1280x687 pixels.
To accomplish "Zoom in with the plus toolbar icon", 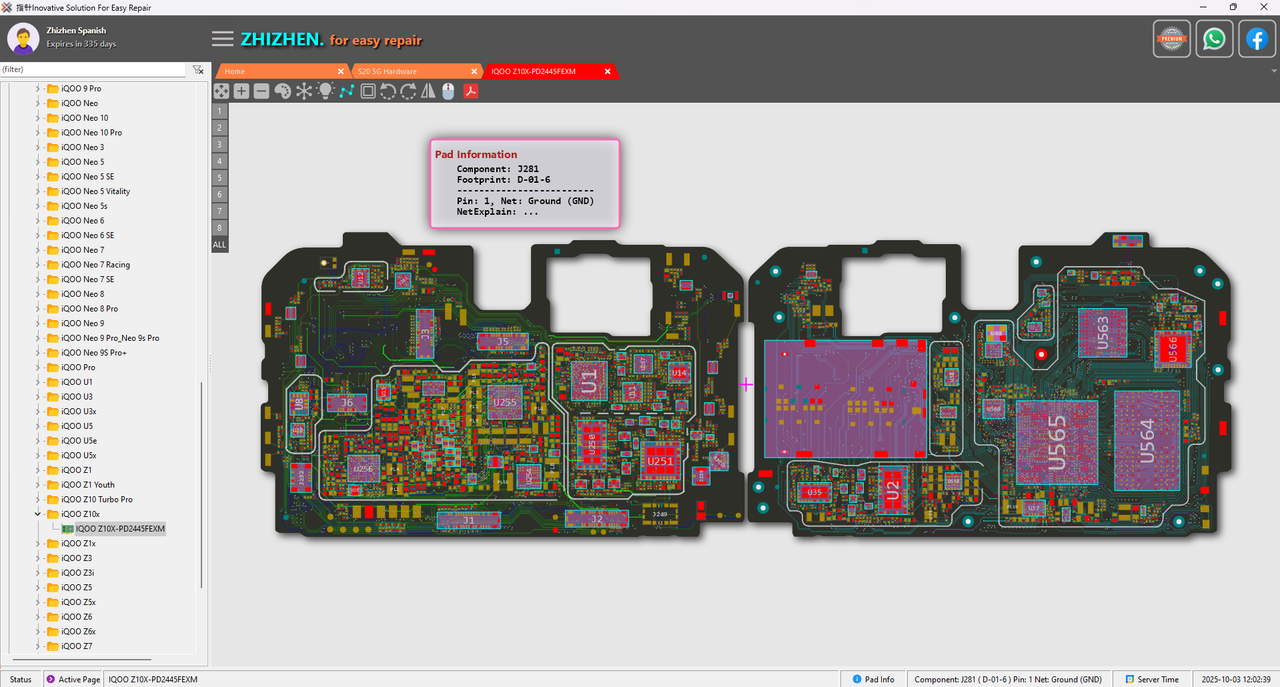I will pos(241,91).
